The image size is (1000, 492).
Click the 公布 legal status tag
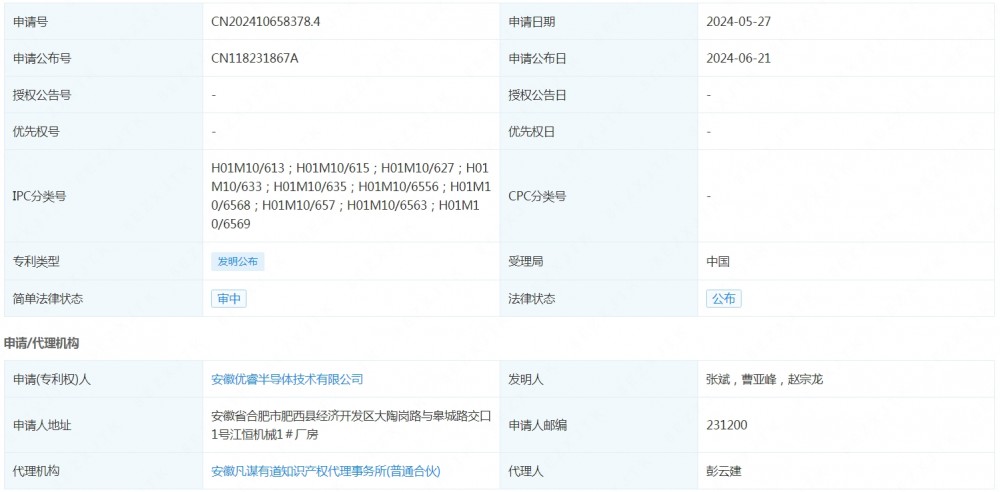point(723,299)
